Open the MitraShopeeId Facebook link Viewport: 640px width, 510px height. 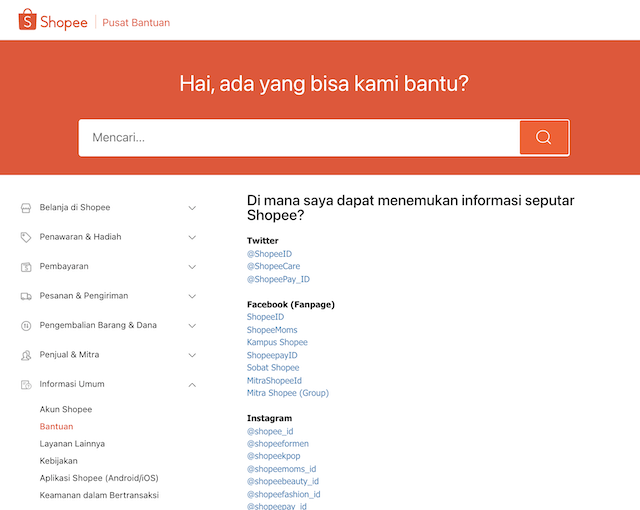274,381
